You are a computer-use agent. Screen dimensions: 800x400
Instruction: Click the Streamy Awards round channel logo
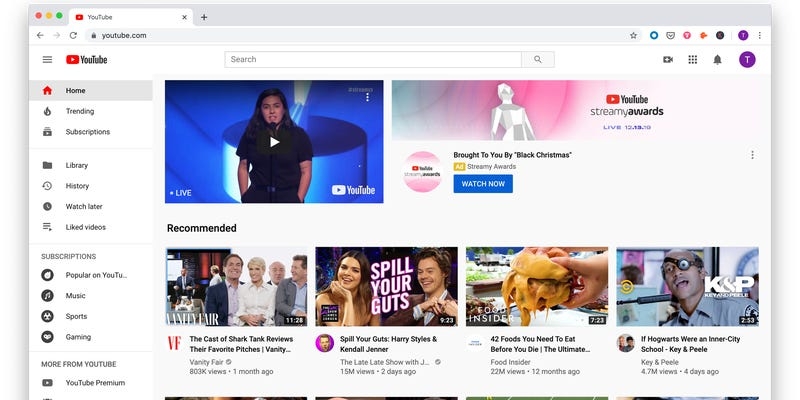click(x=422, y=171)
